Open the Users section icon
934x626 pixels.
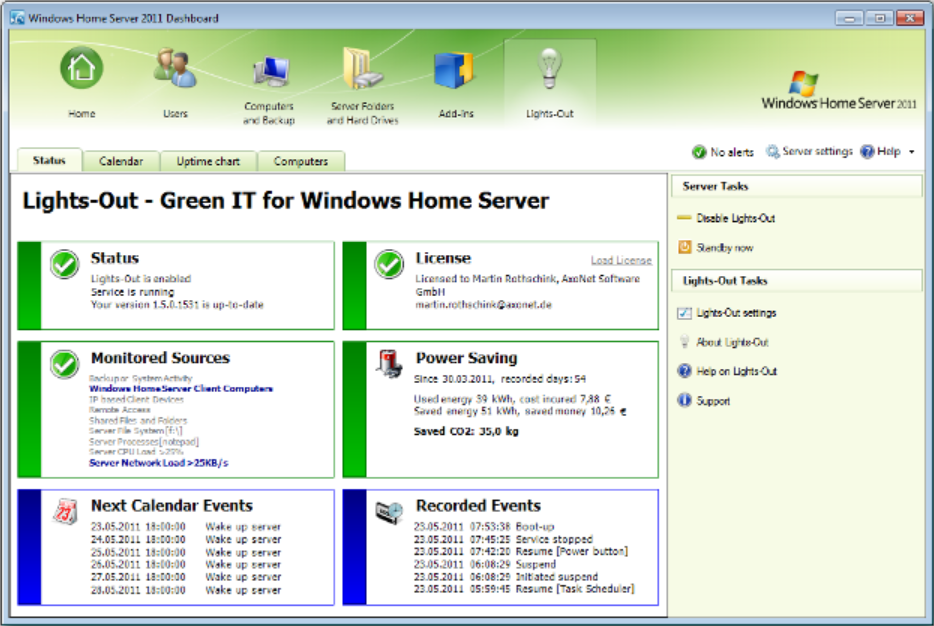[175, 68]
